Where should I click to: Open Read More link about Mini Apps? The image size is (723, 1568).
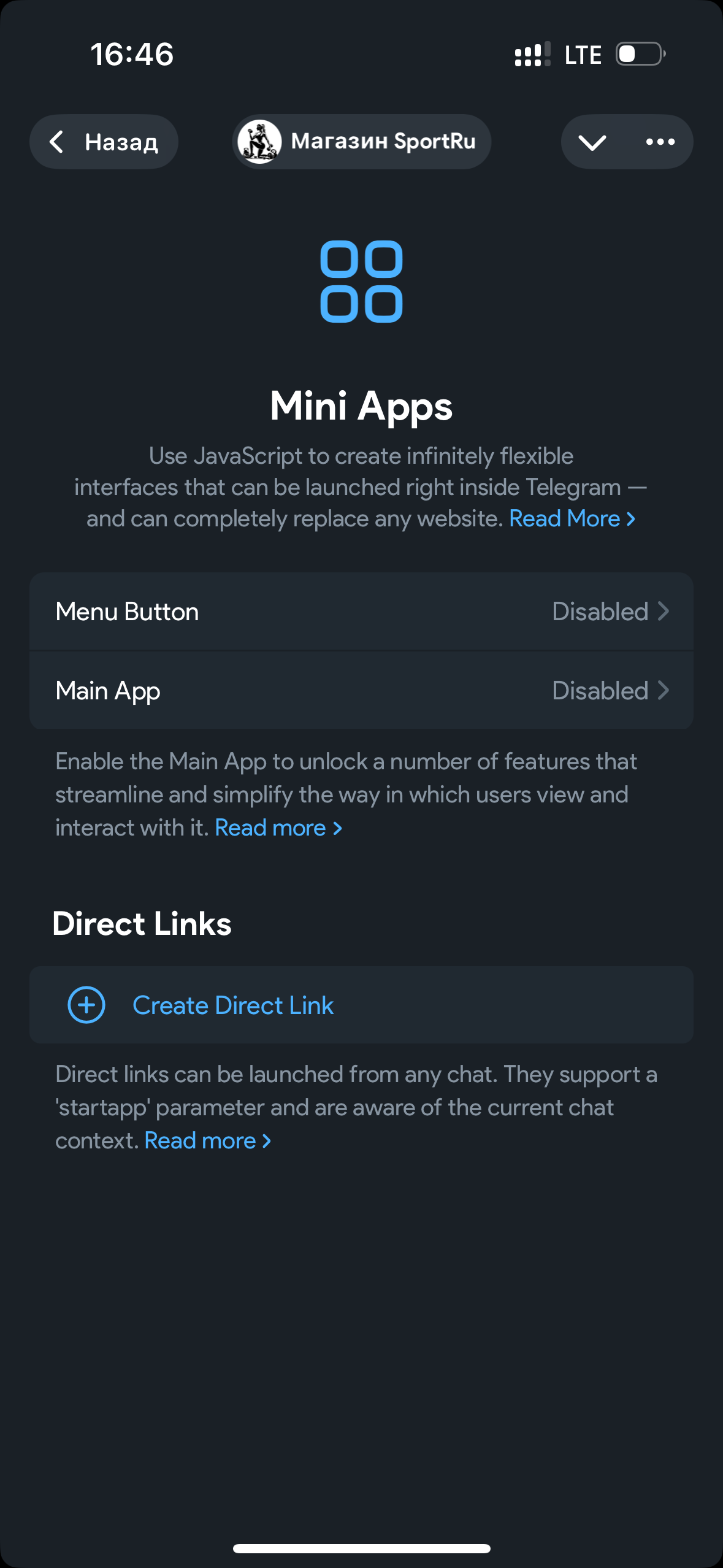pos(572,519)
